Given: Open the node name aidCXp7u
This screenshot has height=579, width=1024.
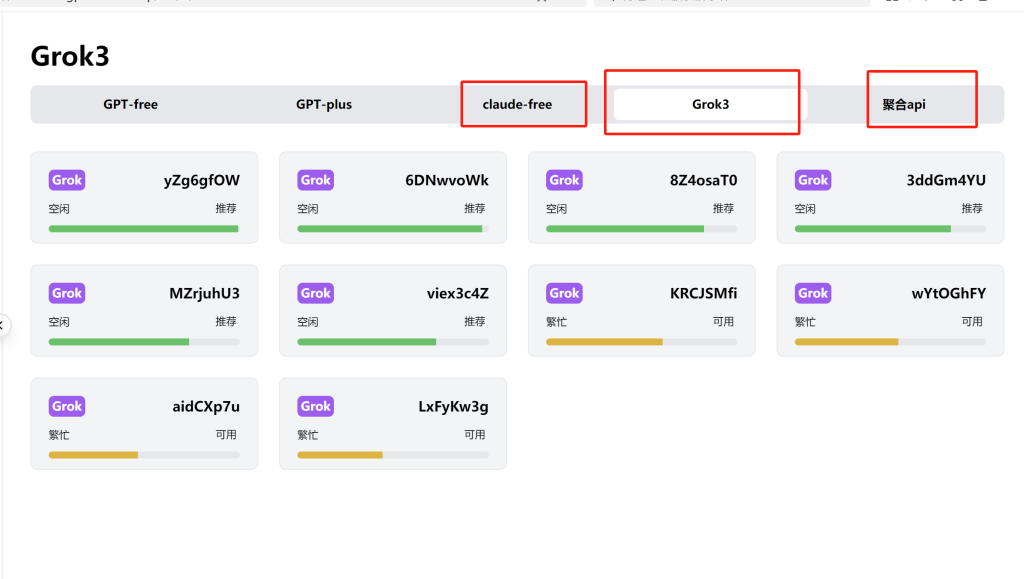Looking at the screenshot, I should point(206,407).
